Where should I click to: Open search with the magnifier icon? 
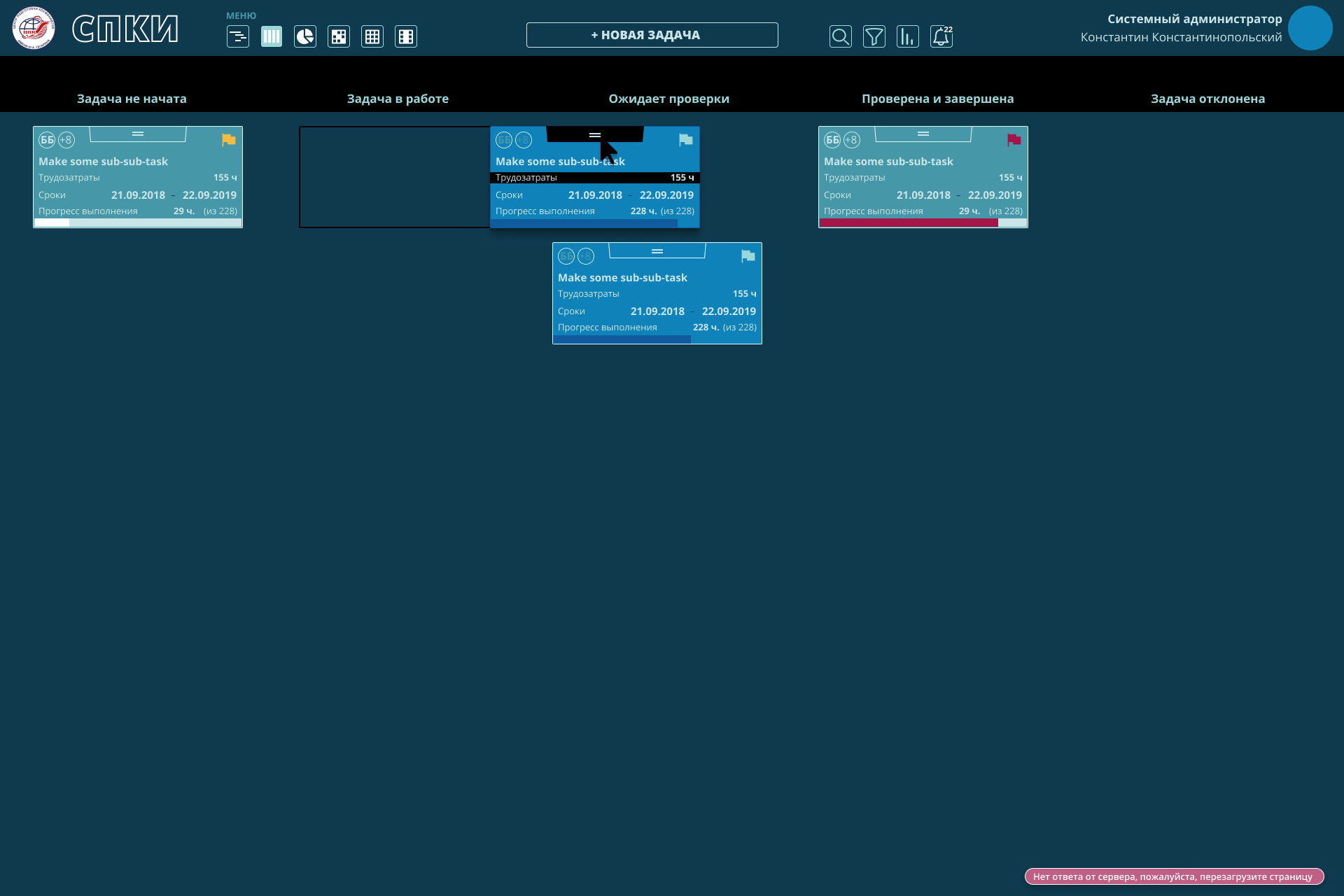click(x=841, y=36)
